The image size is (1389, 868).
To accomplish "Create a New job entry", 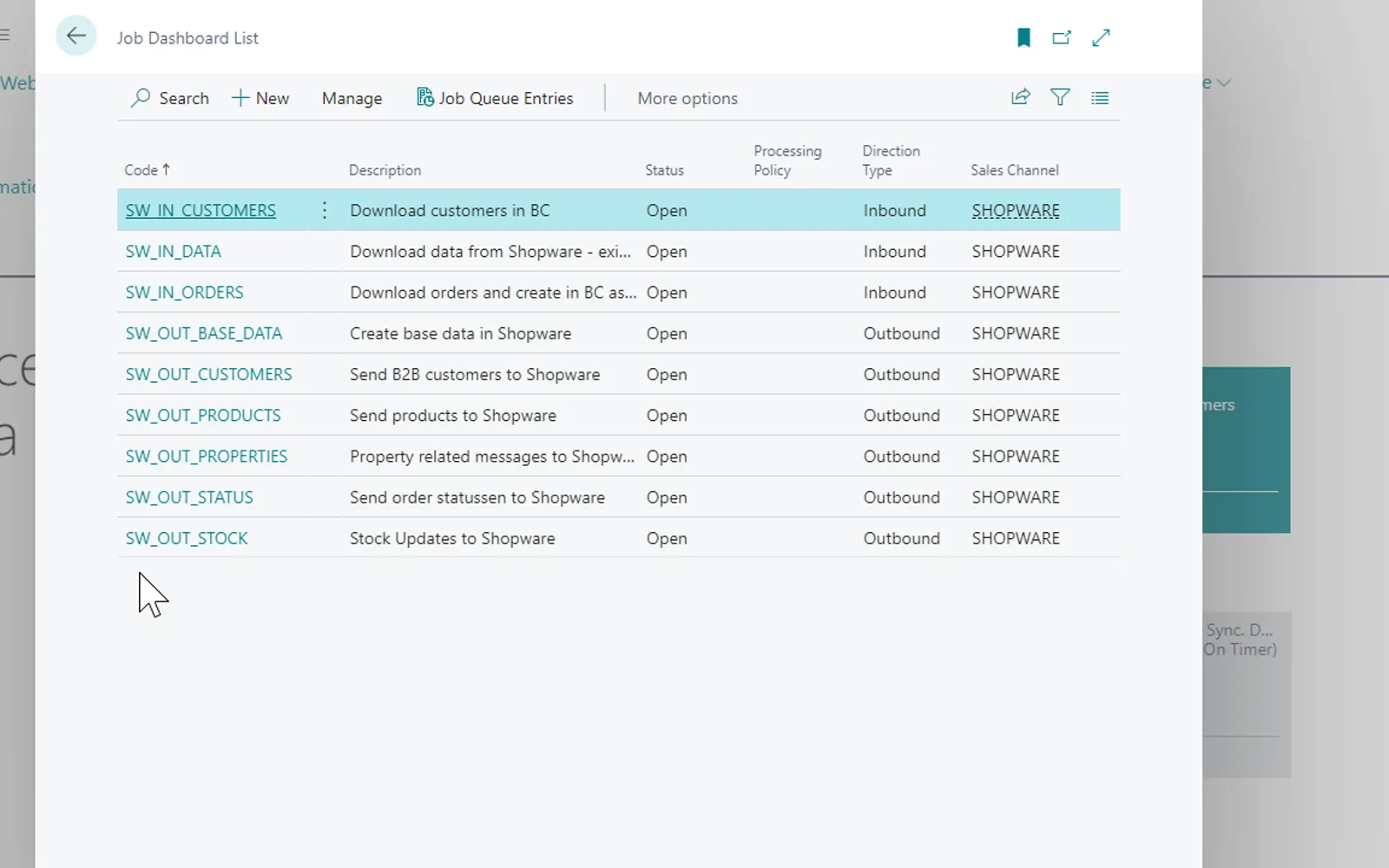I will (x=260, y=98).
